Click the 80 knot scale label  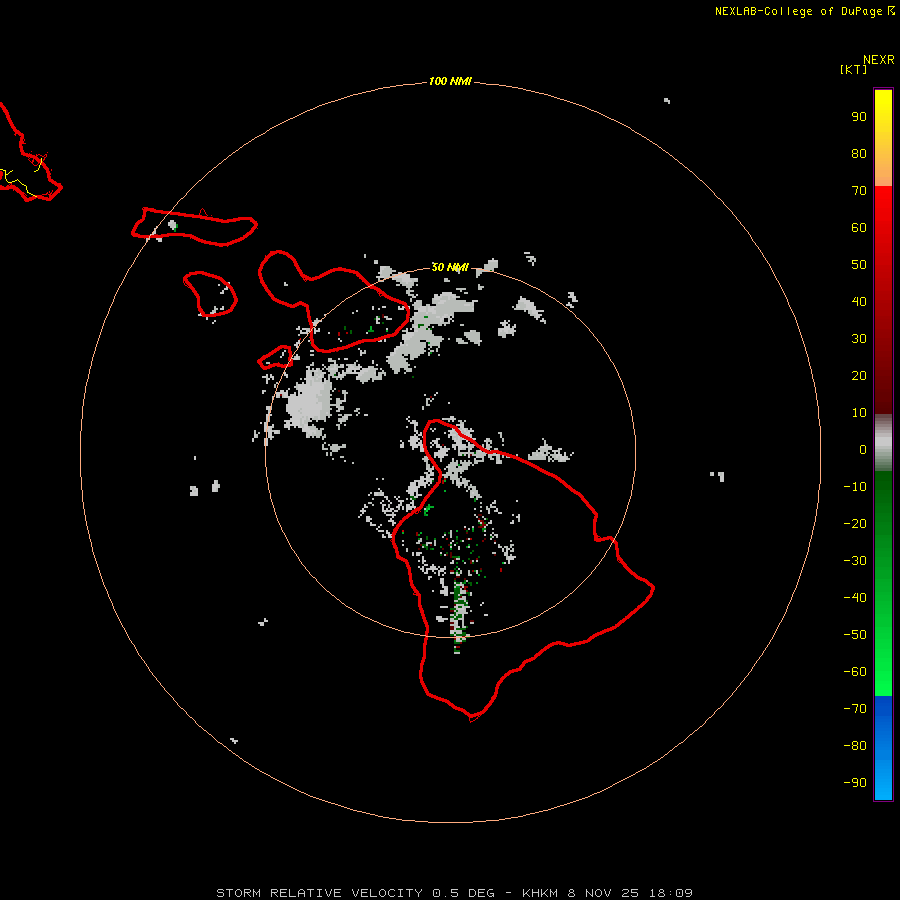[x=859, y=153]
